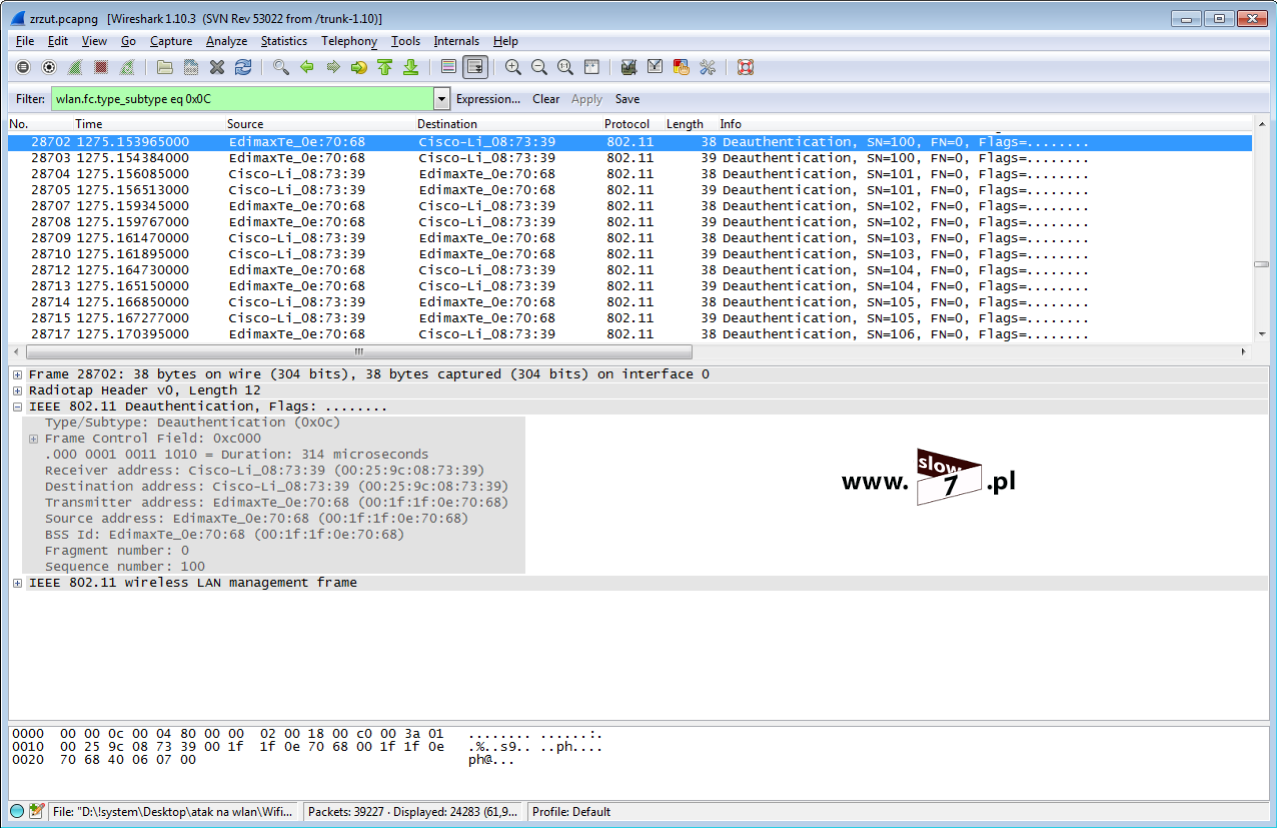This screenshot has height=828, width=1277.
Task: Expand Frame Control Field node
Action: click(x=34, y=439)
